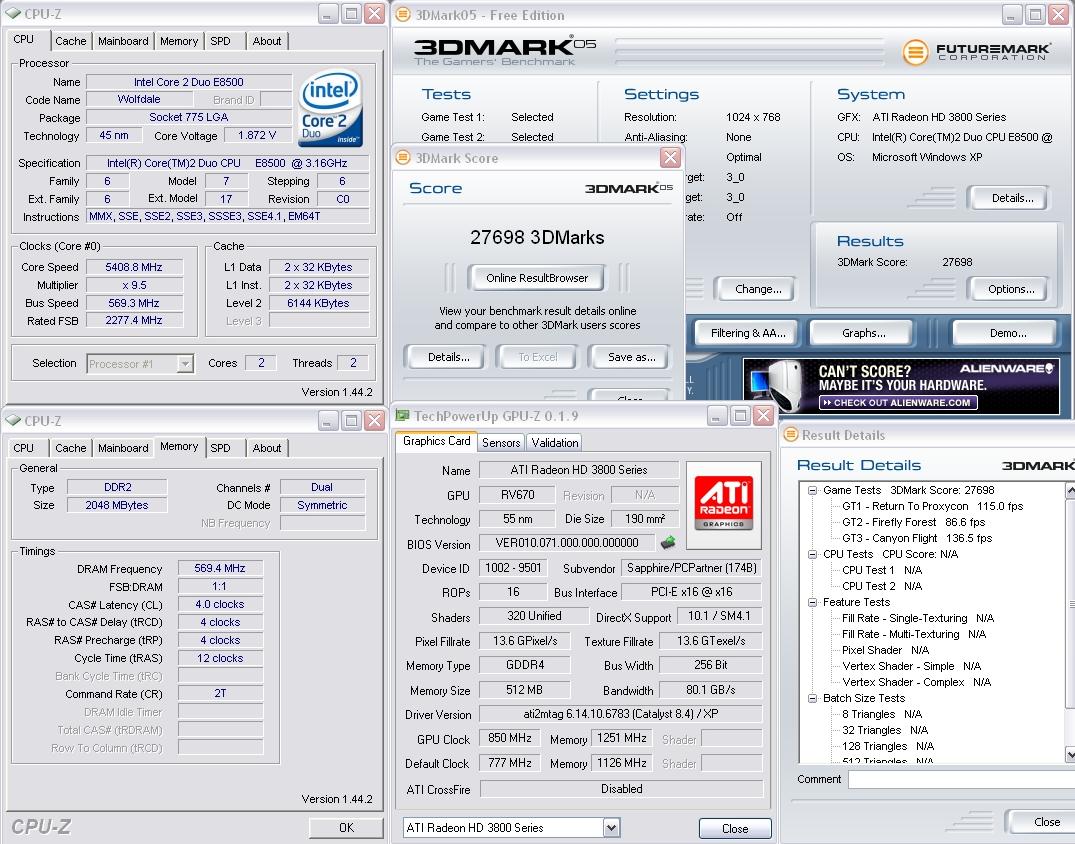The image size is (1075, 844).
Task: Select GT2 - Firefly Forest result
Action: point(913,522)
